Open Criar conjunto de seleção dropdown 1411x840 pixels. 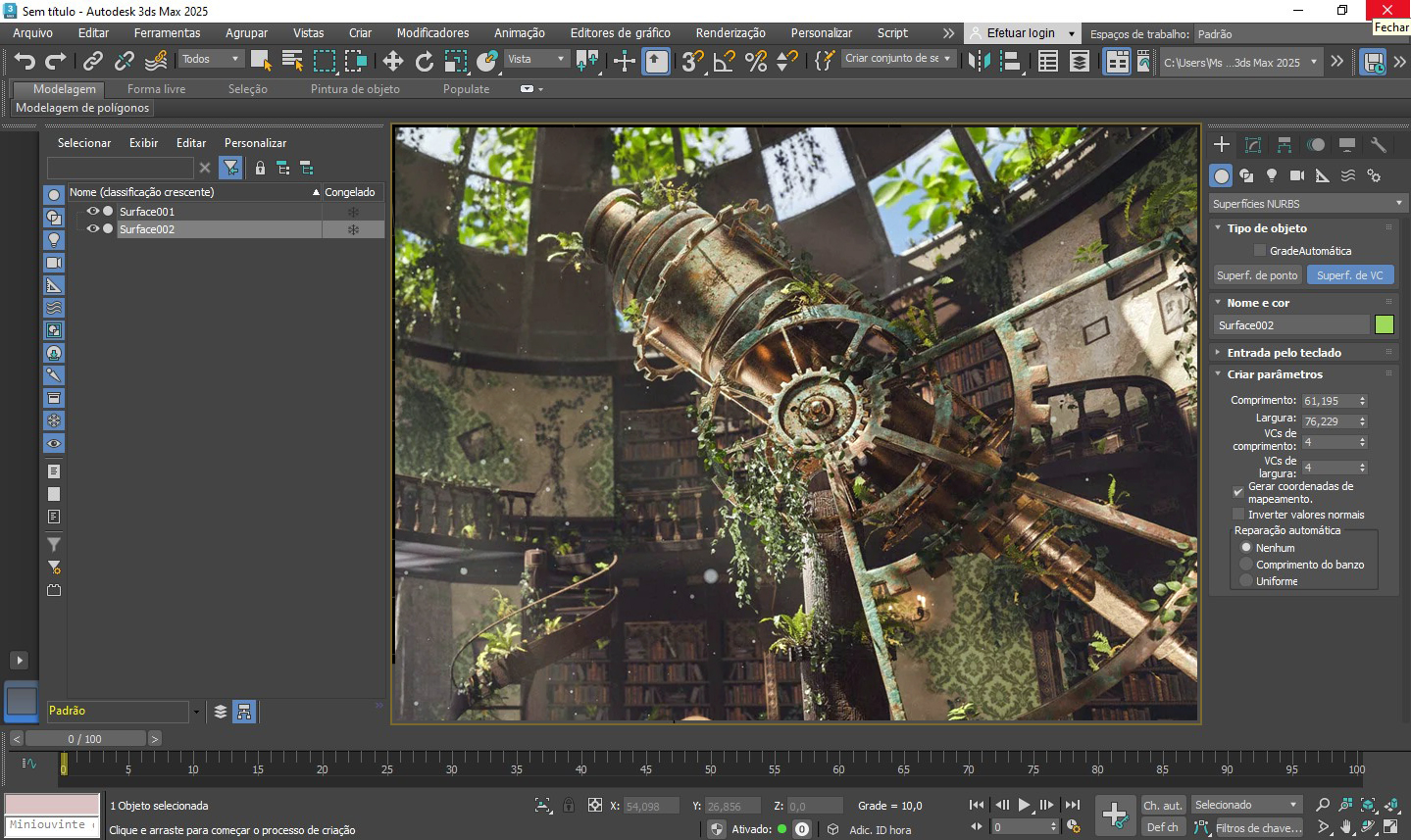tap(897, 59)
